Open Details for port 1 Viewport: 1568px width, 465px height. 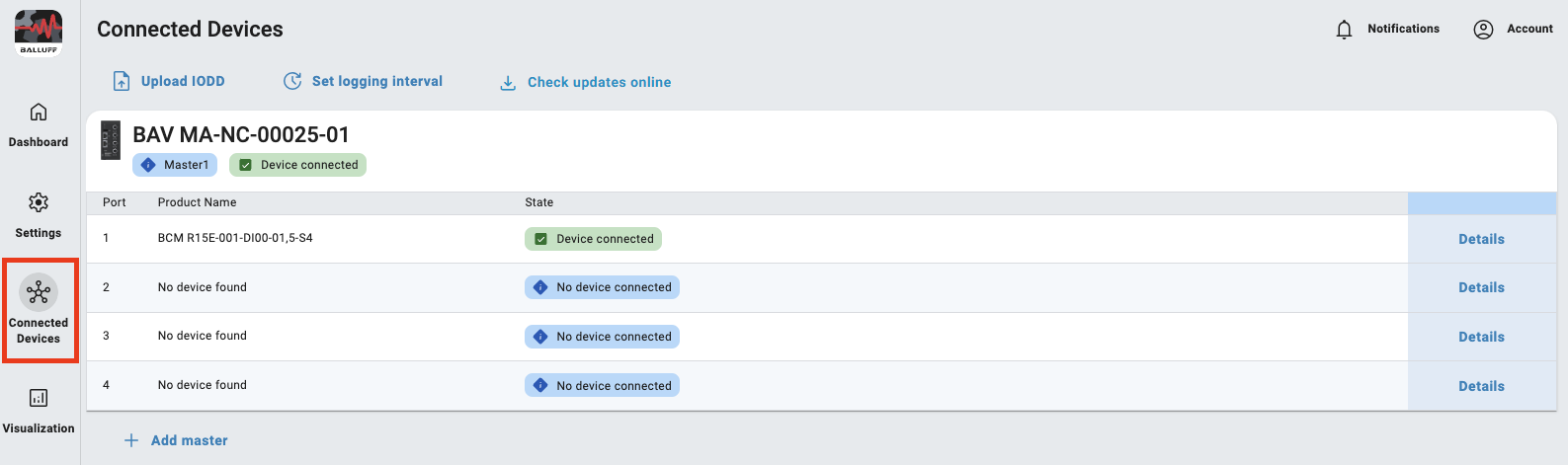(x=1481, y=239)
